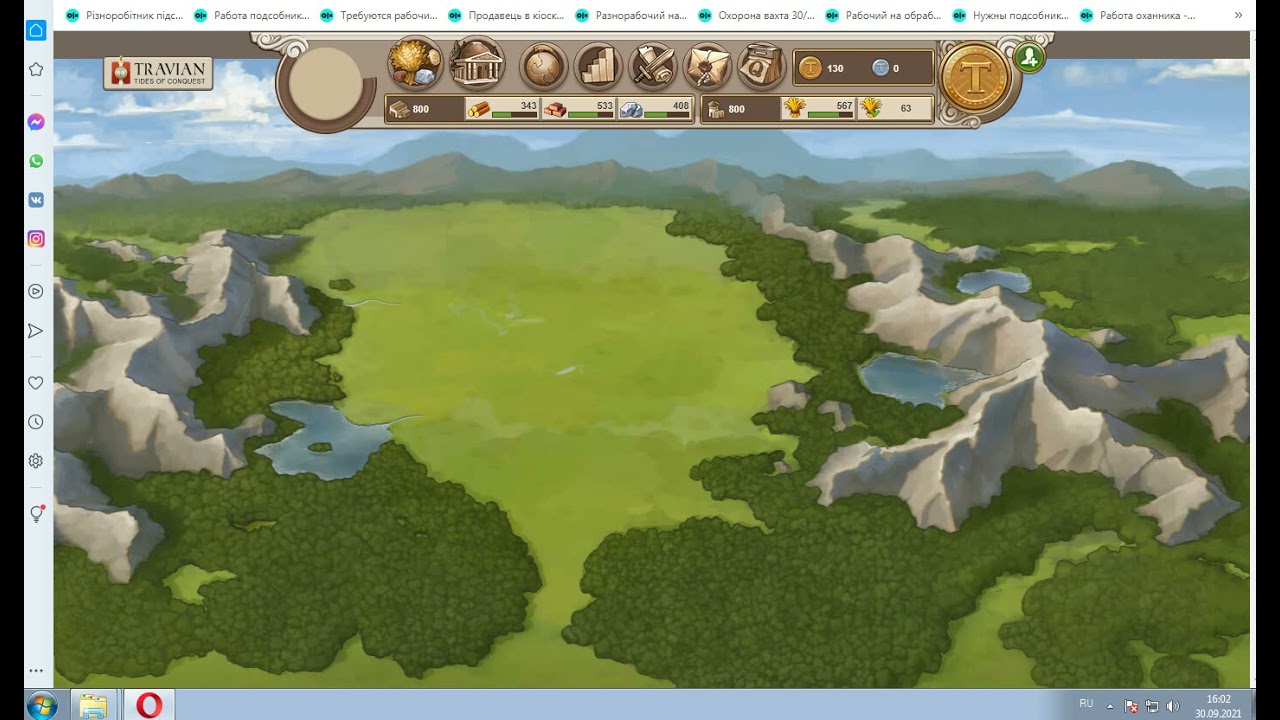
Task: Open bookmark 'Требуются рабочи...'
Action: [x=378, y=15]
